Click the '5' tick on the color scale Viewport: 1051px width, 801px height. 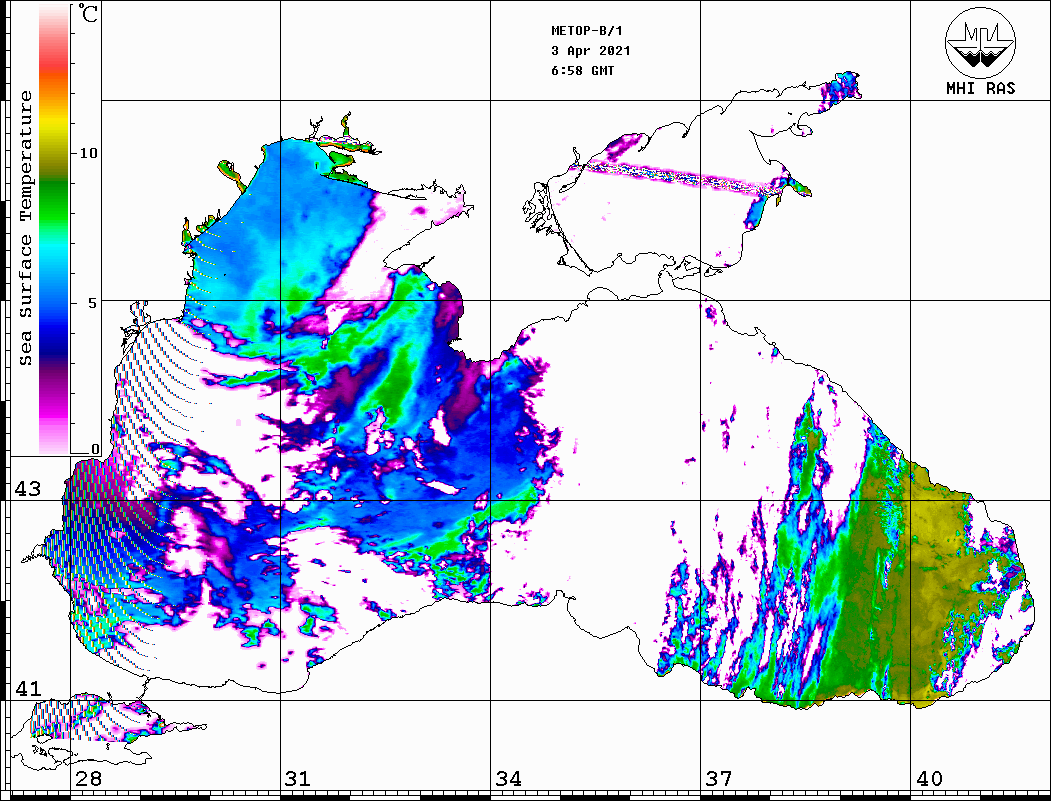pos(92,303)
